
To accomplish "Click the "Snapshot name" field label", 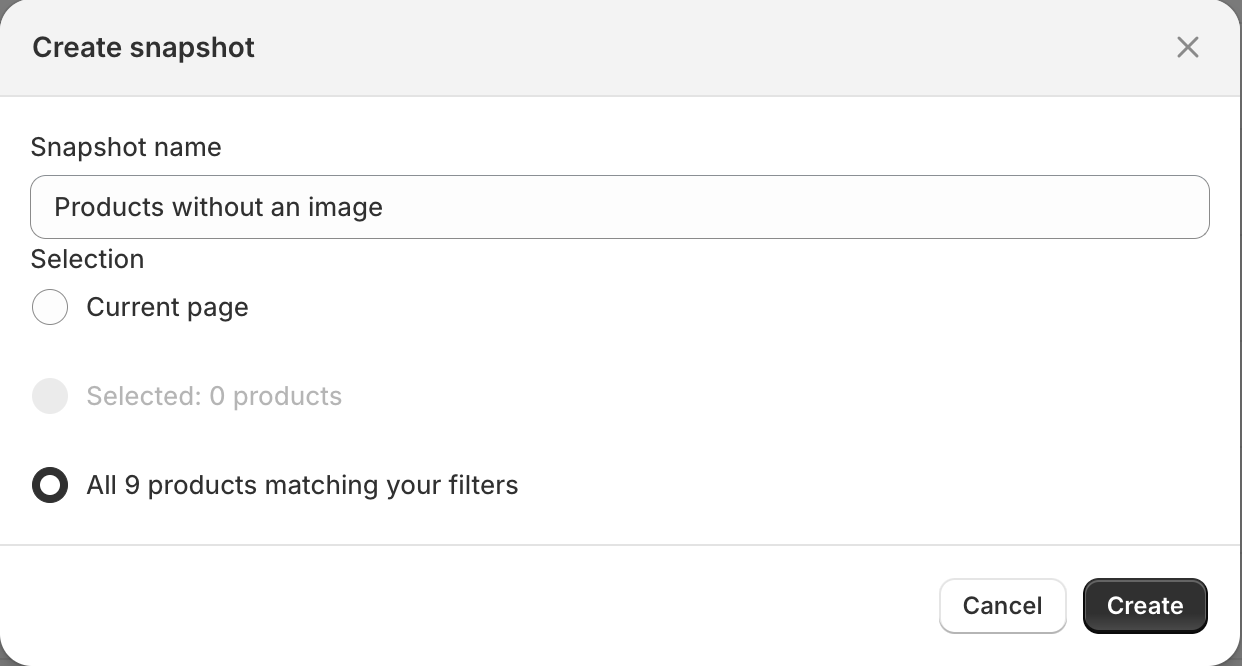I will tap(126, 147).
